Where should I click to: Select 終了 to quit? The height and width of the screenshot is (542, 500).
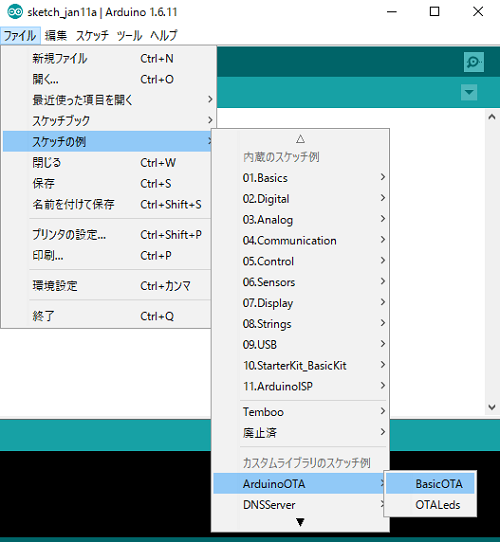107,316
